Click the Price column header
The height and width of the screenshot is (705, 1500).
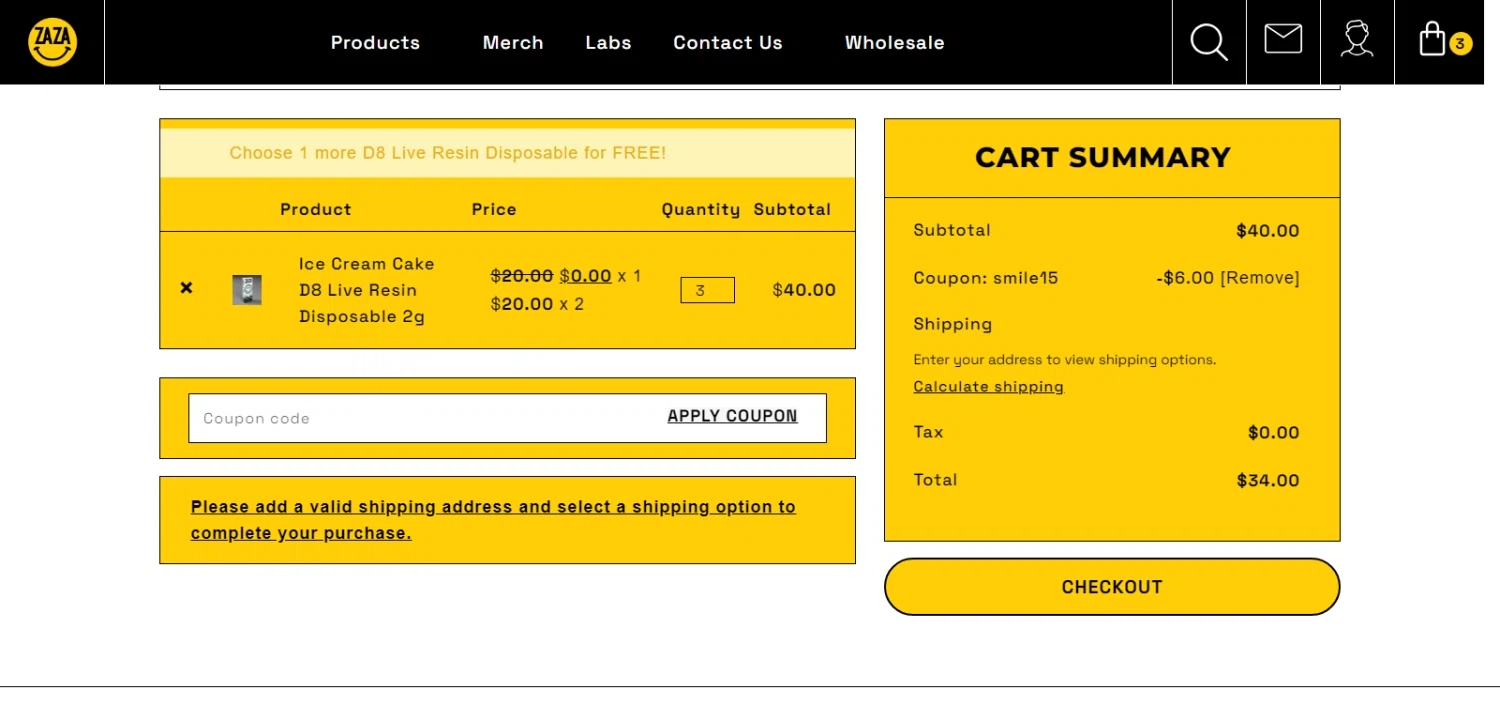tap(494, 209)
